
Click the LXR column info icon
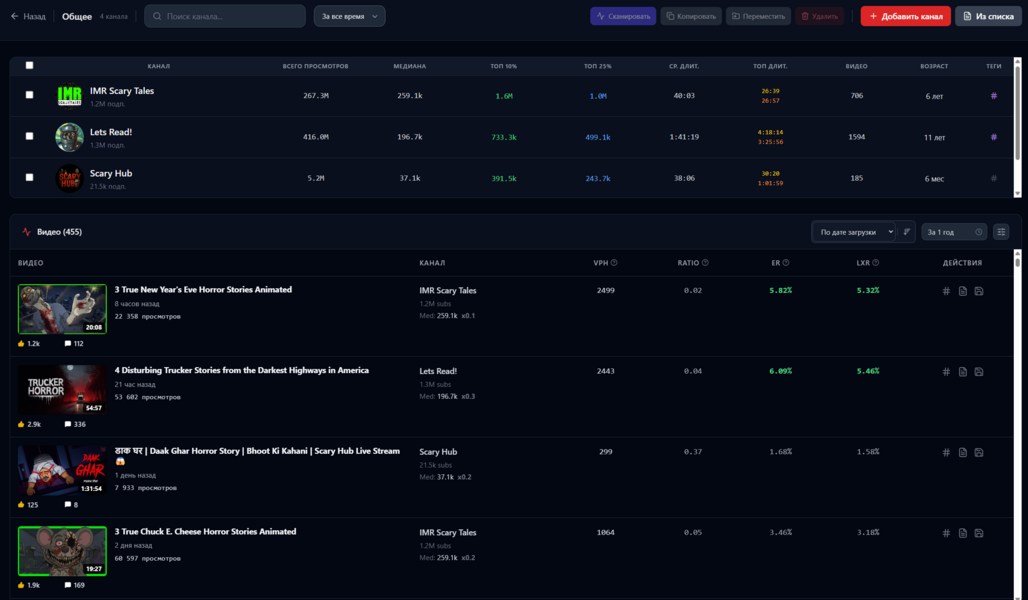coord(876,263)
